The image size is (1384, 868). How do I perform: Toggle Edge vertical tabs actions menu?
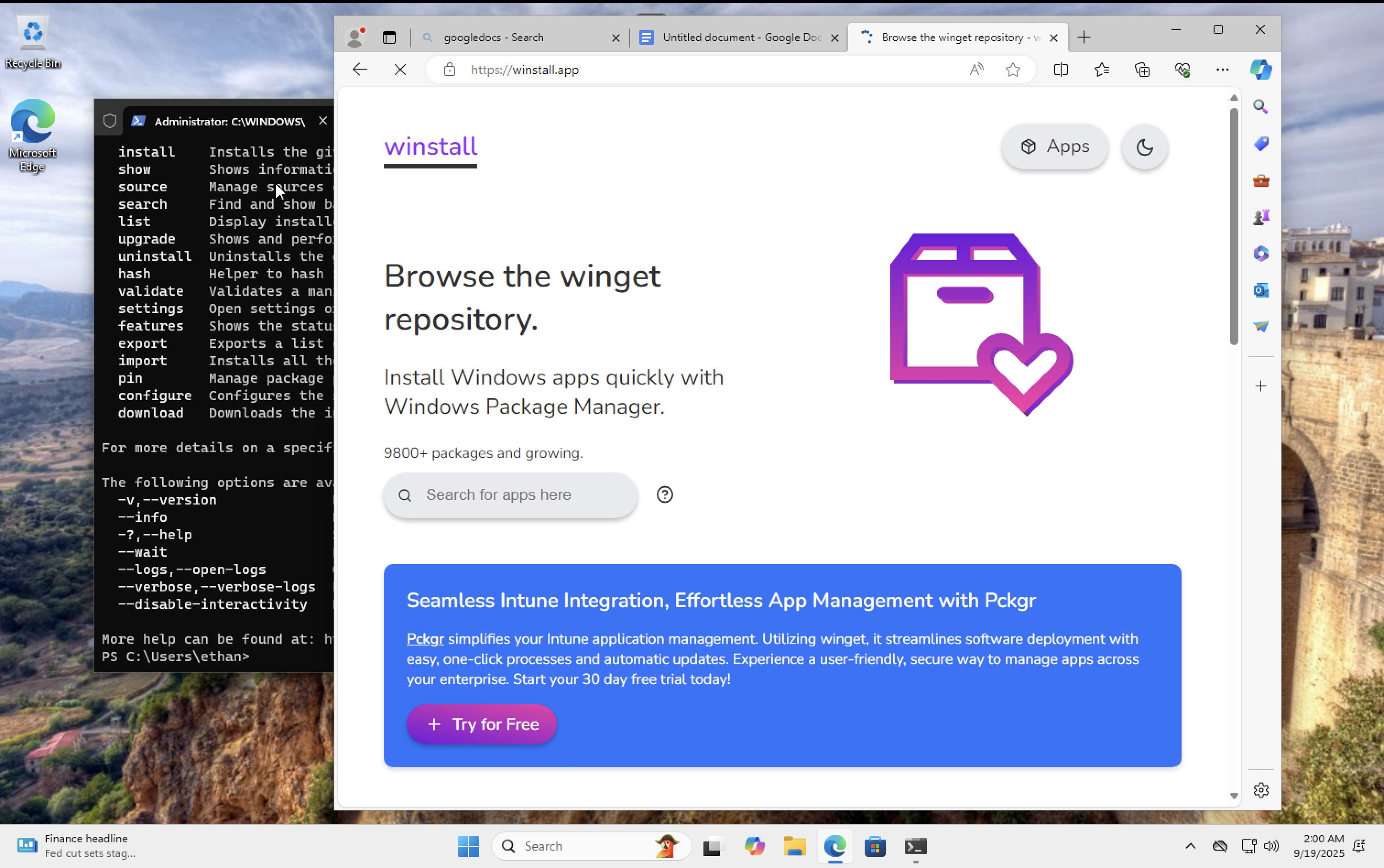pyautogui.click(x=389, y=38)
